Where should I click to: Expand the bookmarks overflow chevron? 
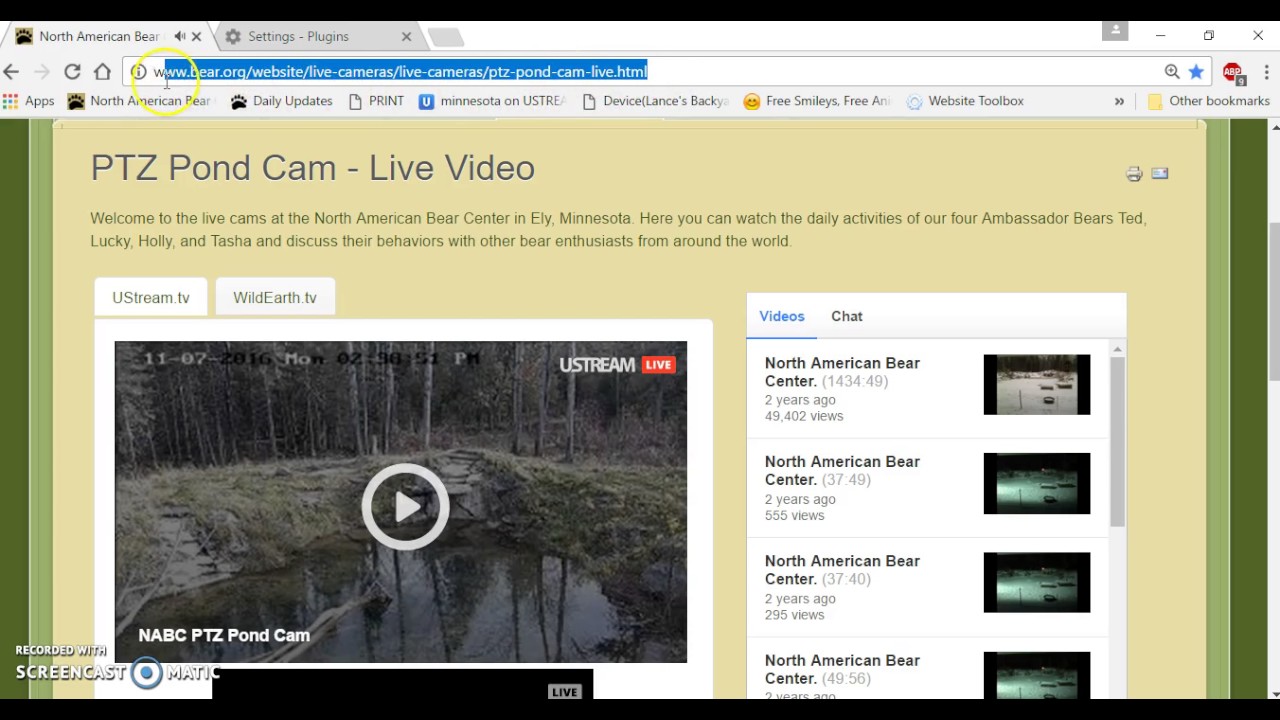[x=1119, y=101]
